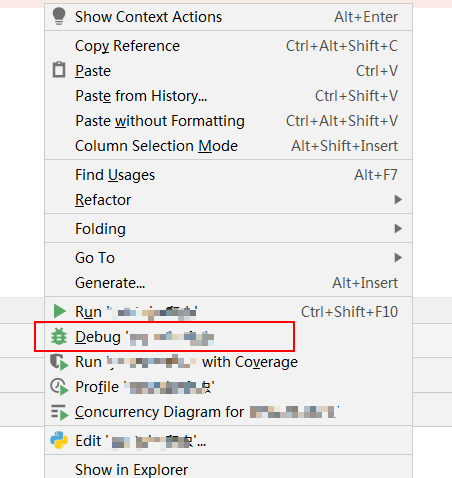The image size is (452, 478).
Task: Click the green Run play icon
Action: coord(60,311)
